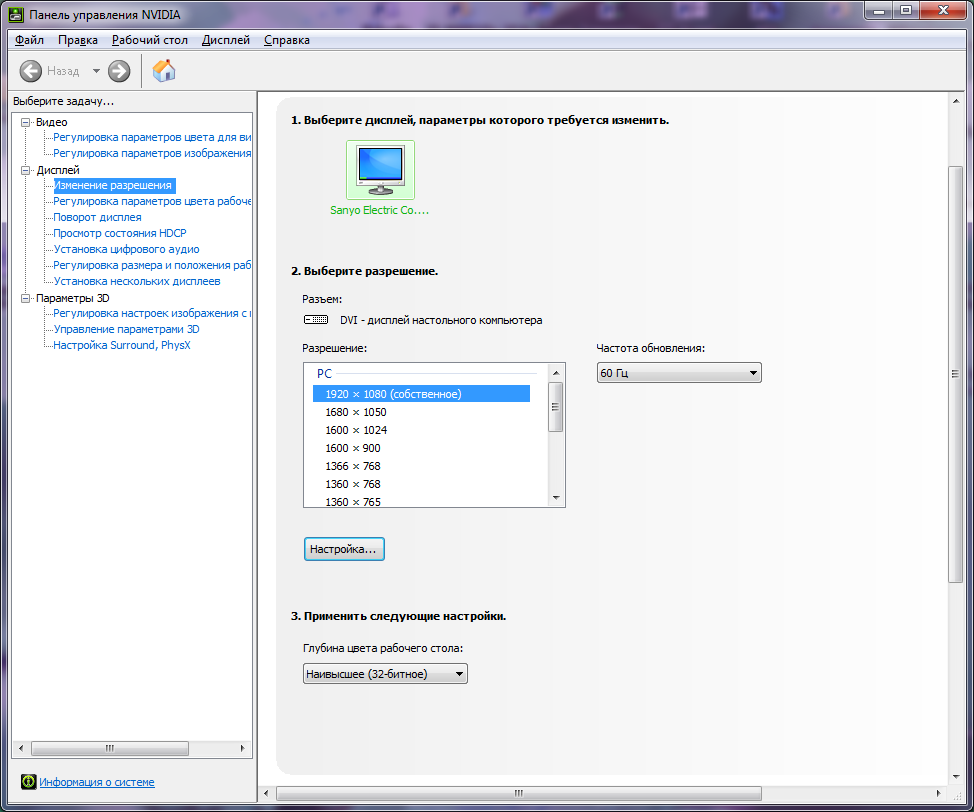
Task: Open the Back history dropdown arrow
Action: 96,71
